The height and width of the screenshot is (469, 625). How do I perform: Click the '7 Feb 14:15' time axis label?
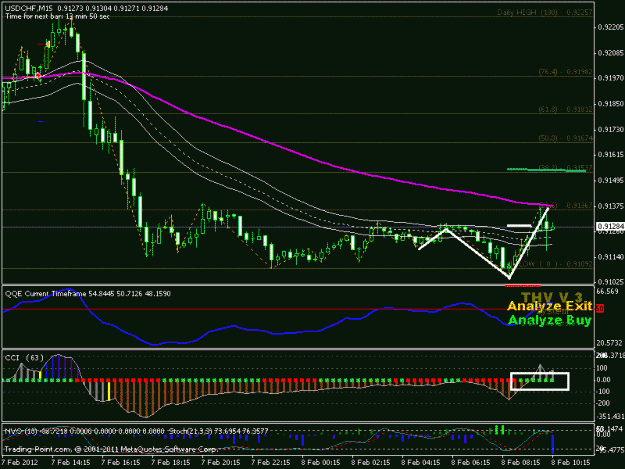(x=71, y=462)
